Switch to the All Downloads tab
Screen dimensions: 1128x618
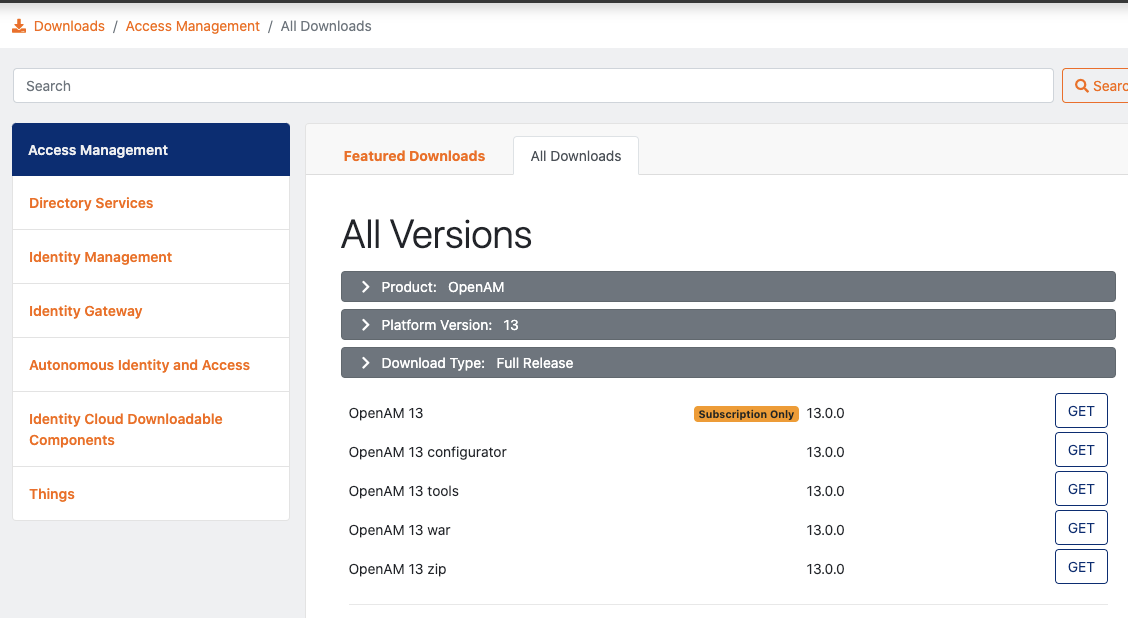click(576, 156)
